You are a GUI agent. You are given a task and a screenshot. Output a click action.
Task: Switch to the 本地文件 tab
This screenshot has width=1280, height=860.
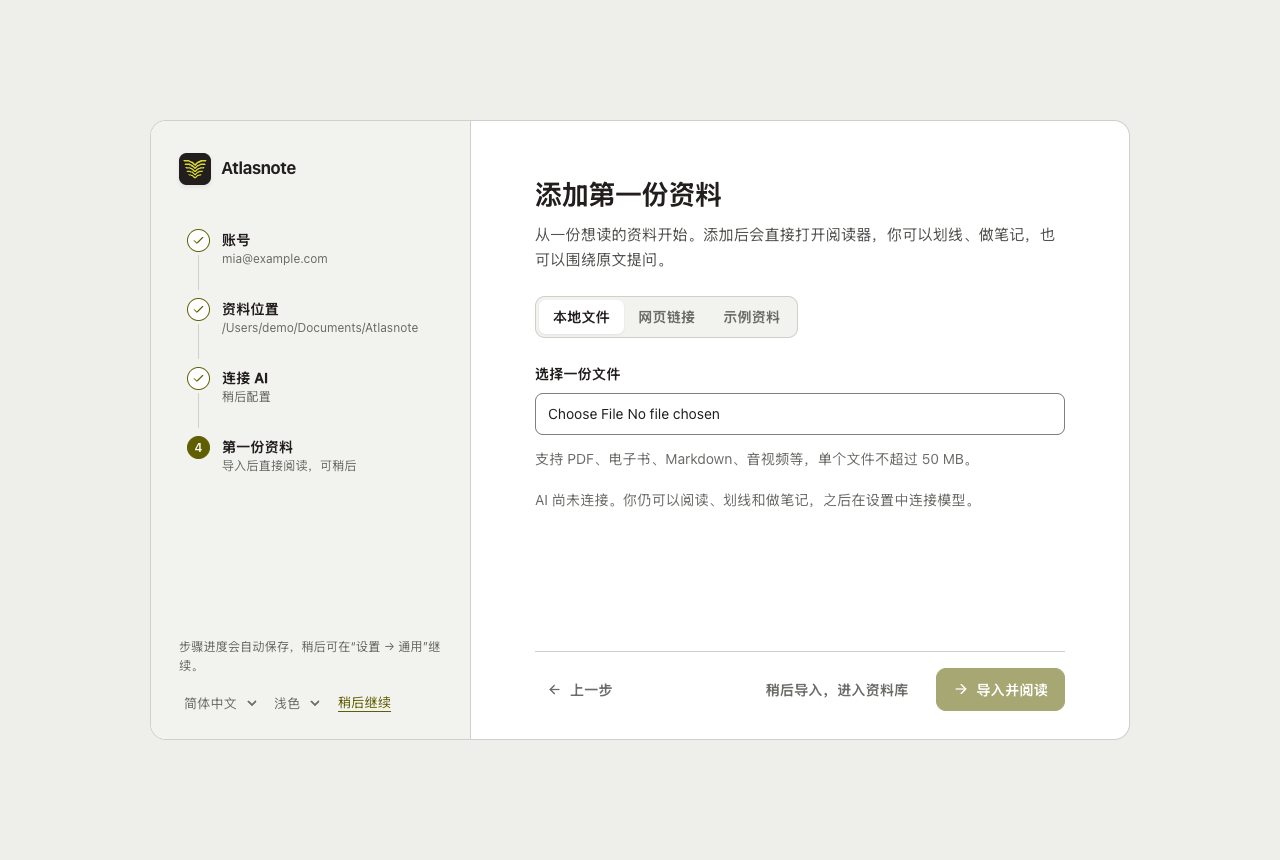point(581,317)
